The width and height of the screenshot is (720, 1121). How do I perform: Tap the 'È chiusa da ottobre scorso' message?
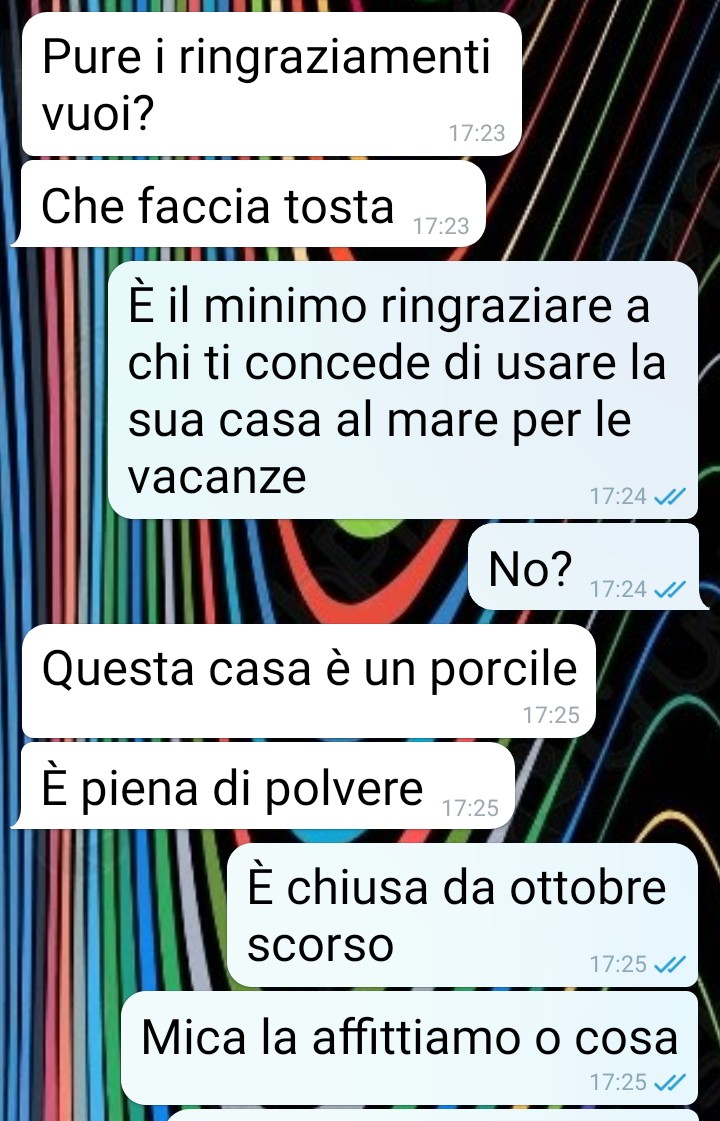pos(462,915)
